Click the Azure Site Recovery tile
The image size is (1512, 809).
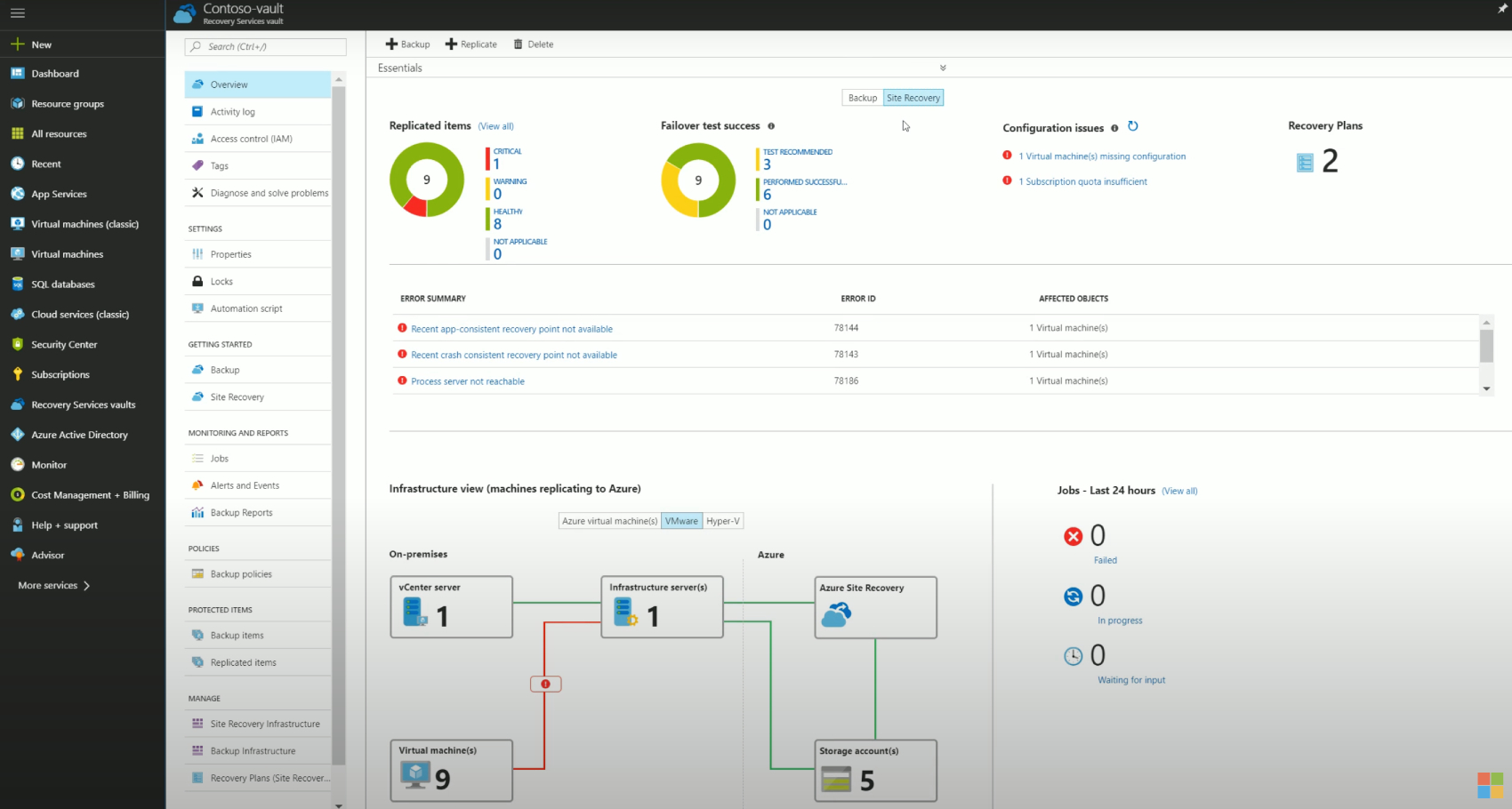[x=876, y=607]
